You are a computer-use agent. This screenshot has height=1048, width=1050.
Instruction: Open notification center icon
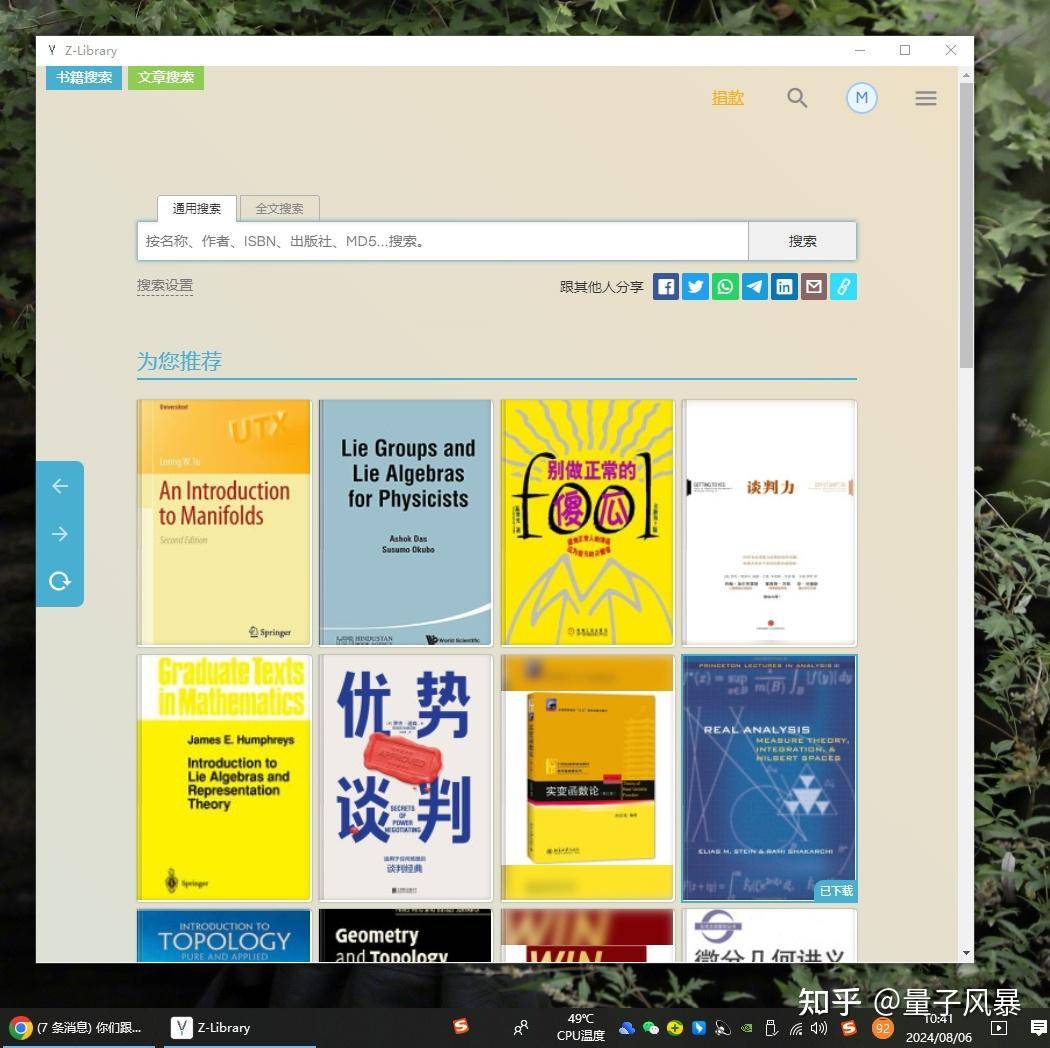1039,1028
